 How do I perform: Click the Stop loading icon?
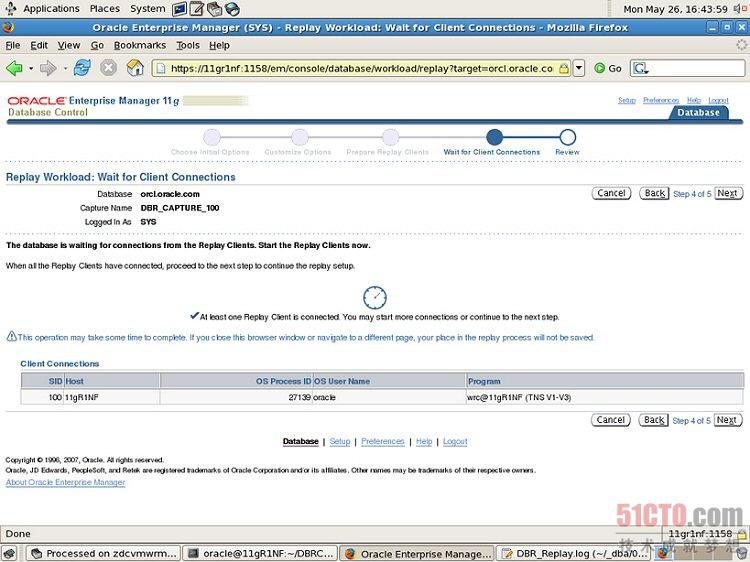coord(108,68)
